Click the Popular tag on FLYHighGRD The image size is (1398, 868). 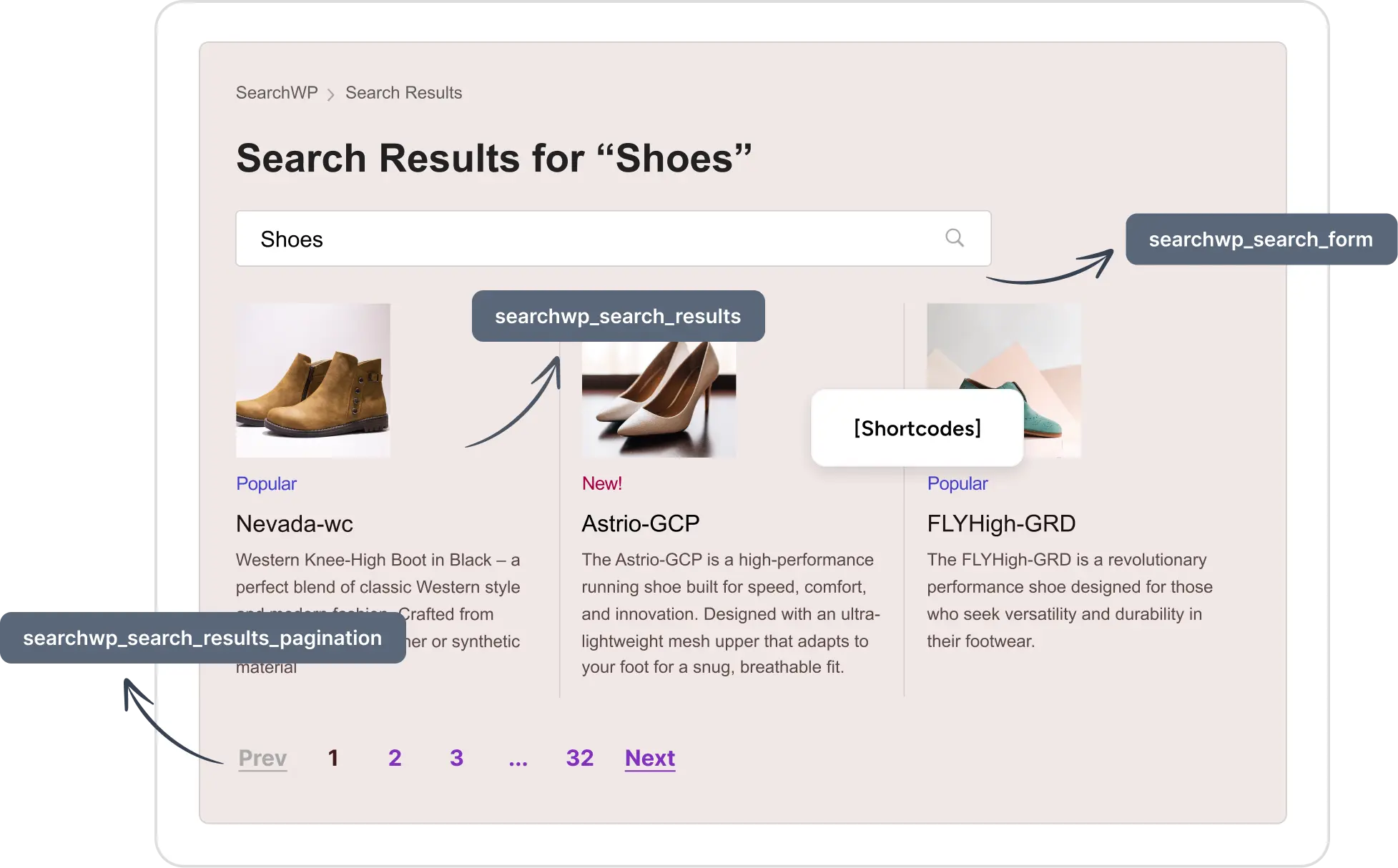tap(956, 484)
